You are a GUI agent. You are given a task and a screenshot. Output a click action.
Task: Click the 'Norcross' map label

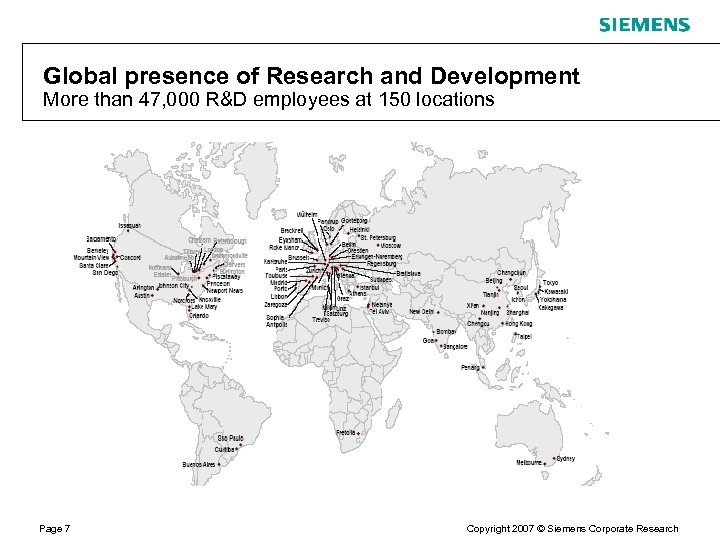pos(184,301)
